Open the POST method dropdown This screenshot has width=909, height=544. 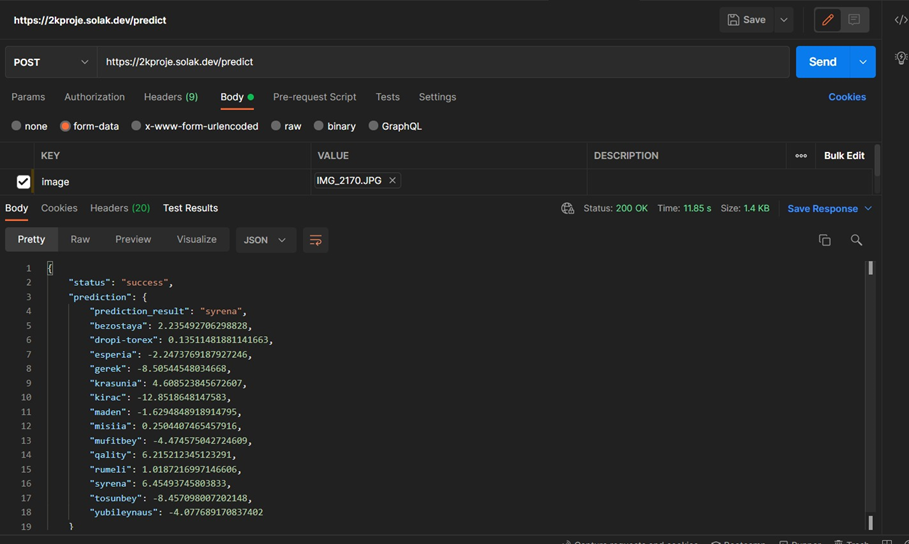[51, 62]
